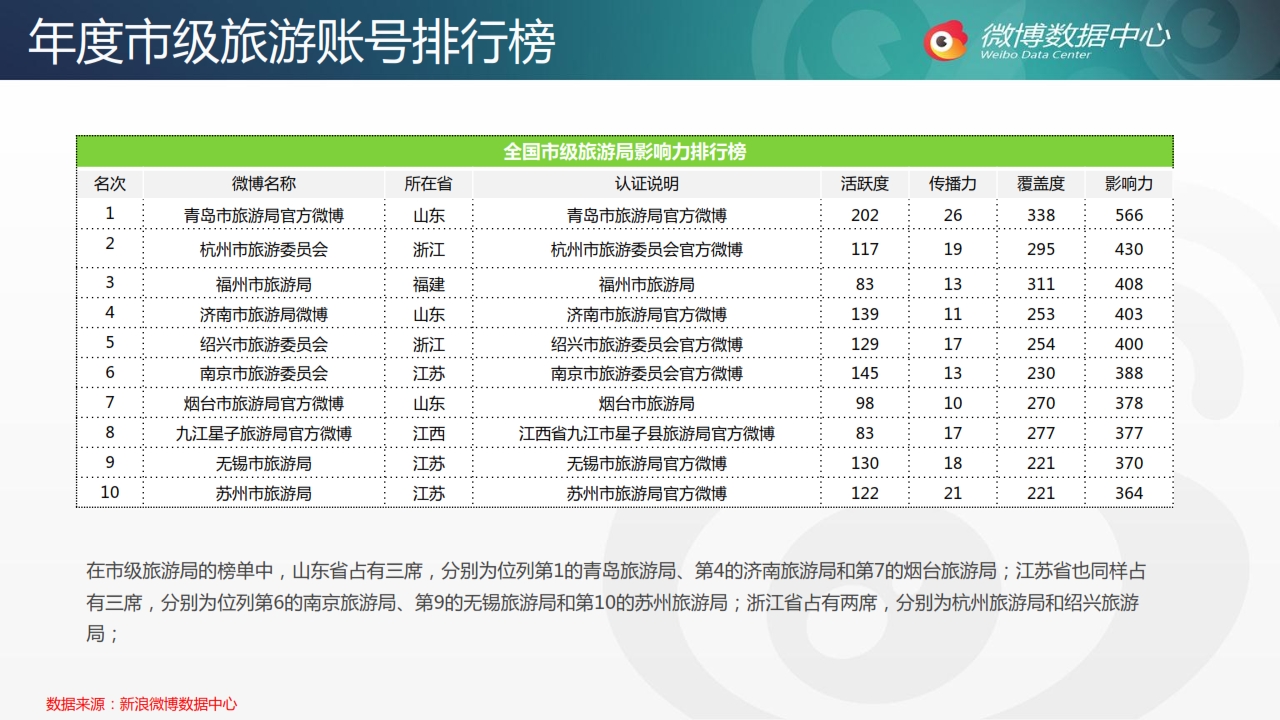Click the 影响力 column header
Image resolution: width=1280 pixels, height=720 pixels.
click(x=1129, y=184)
